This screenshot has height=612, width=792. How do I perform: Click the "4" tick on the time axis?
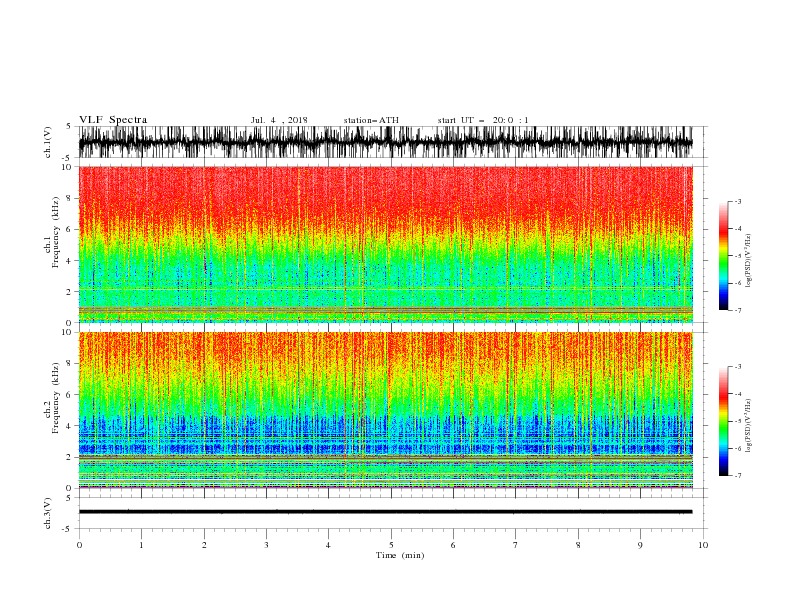328,545
